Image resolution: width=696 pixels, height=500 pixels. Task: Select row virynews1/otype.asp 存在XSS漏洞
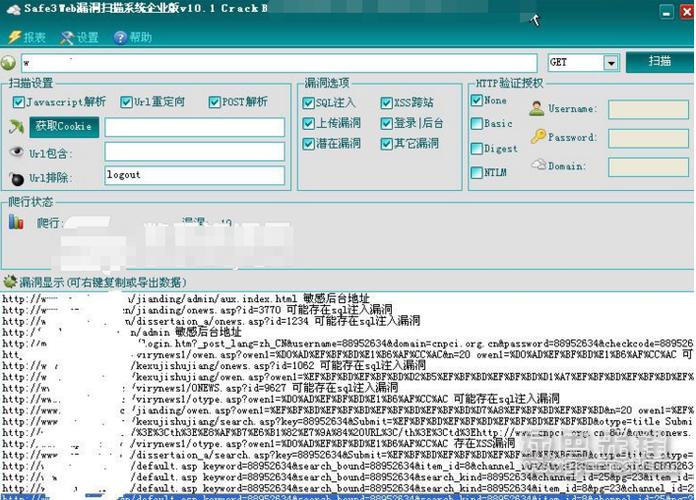click(259, 443)
